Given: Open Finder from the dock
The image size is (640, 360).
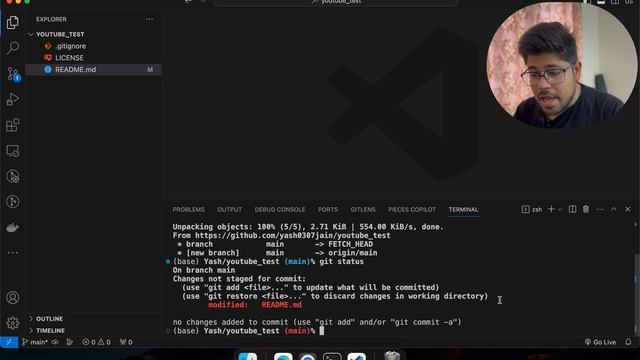Looking at the screenshot, I should [247, 356].
